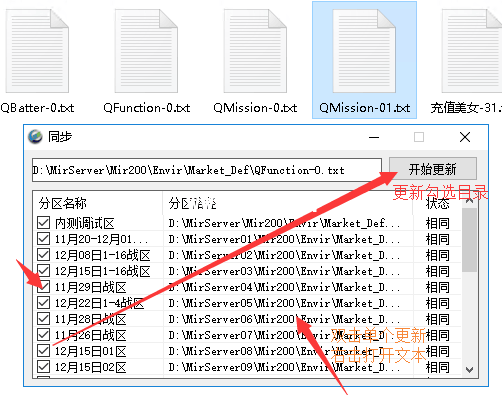Click the QBatter-0.txt file name label
502x408 pixels.
pyautogui.click(x=37, y=108)
